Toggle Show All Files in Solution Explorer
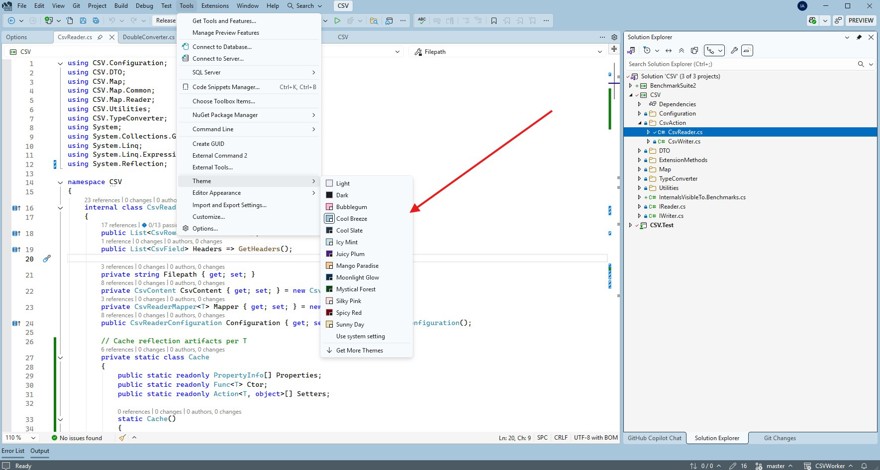The image size is (880, 470). pos(694,50)
